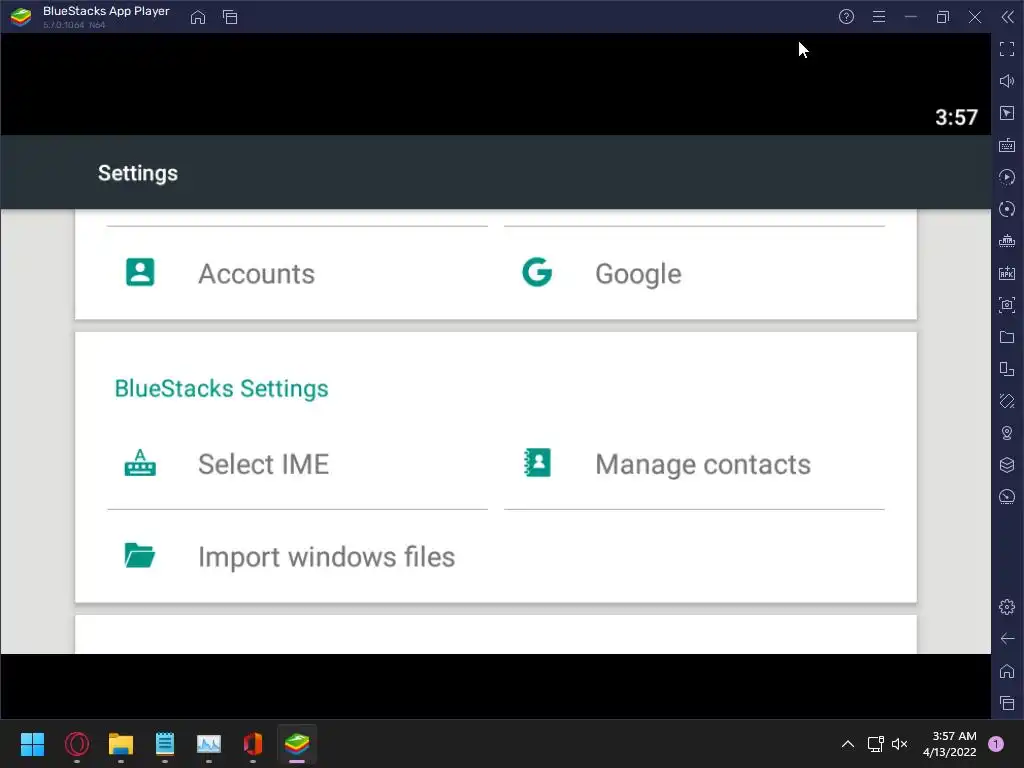Click the stacked layers icon in sidebar
Image resolution: width=1024 pixels, height=768 pixels.
(x=1007, y=465)
